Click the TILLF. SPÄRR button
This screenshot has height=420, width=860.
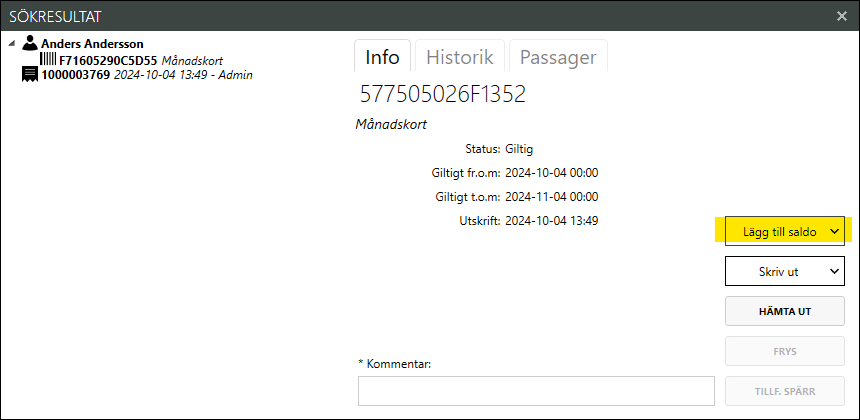click(785, 391)
